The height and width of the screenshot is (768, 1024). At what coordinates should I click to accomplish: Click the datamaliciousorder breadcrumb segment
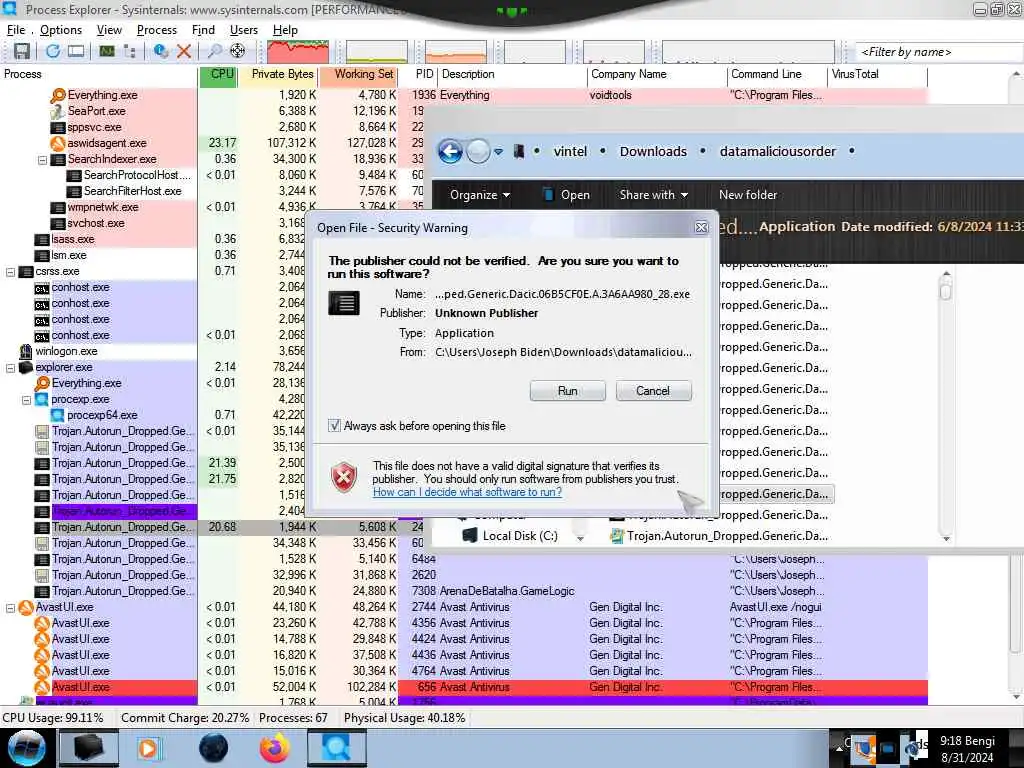pos(777,152)
